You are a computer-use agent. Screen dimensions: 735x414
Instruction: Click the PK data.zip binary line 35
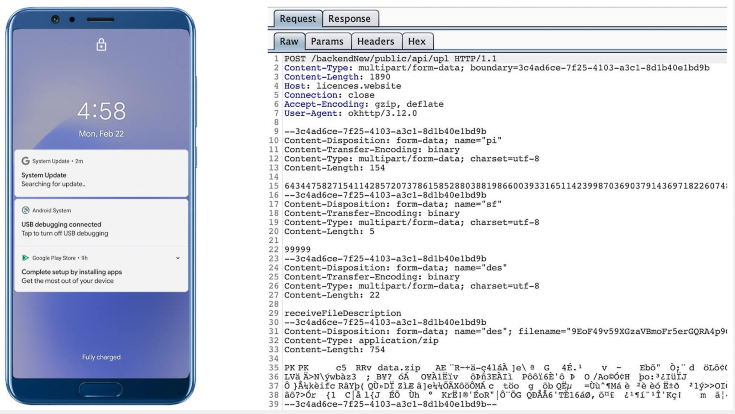pos(505,368)
